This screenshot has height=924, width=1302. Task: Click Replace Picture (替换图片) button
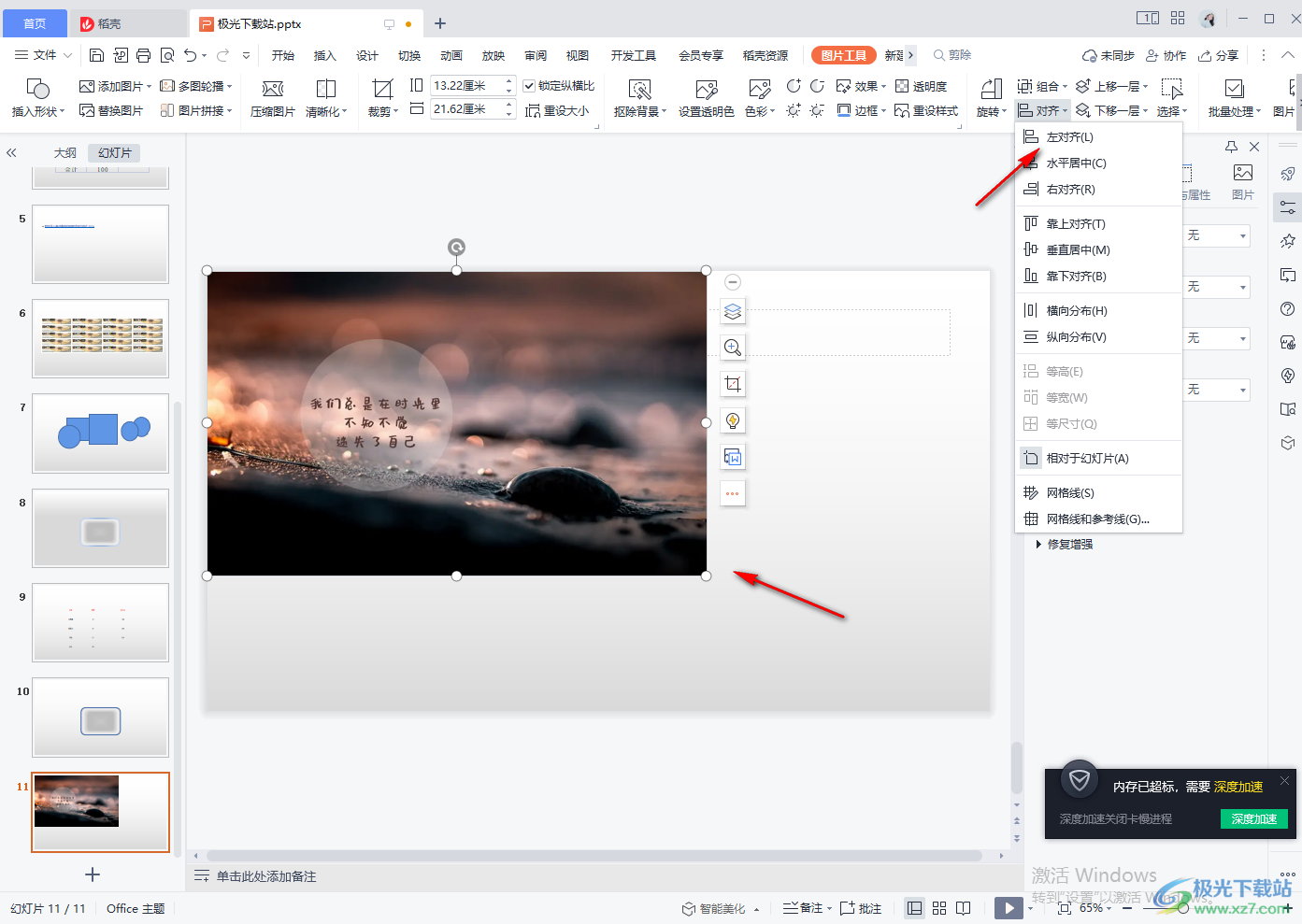tap(111, 110)
